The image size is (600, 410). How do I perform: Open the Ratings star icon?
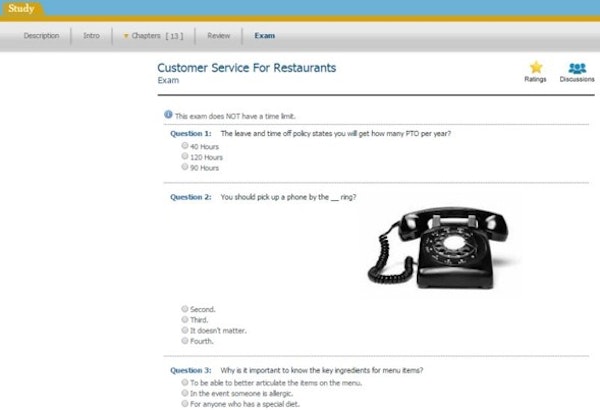(x=536, y=67)
